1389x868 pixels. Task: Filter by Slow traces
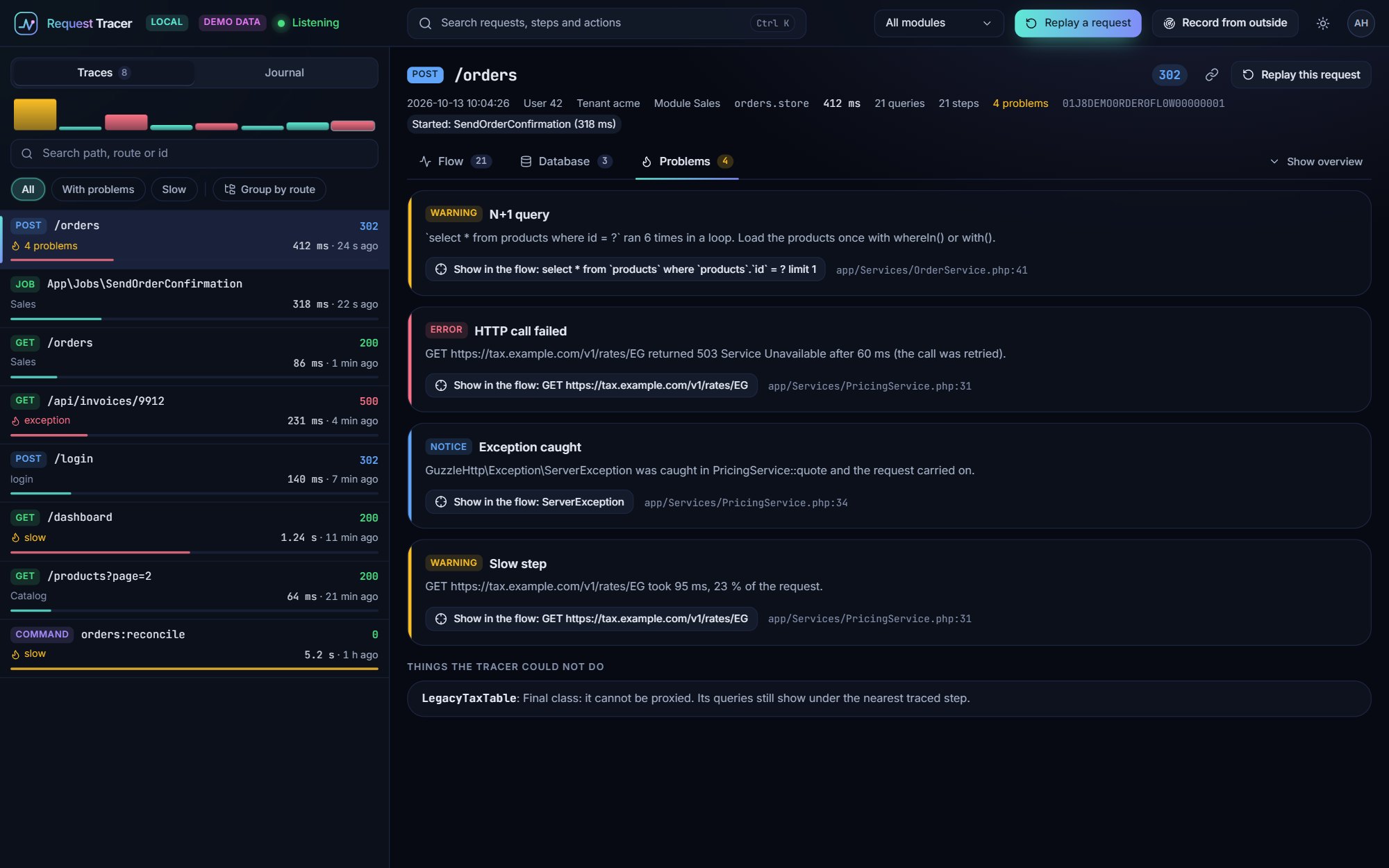tap(174, 189)
